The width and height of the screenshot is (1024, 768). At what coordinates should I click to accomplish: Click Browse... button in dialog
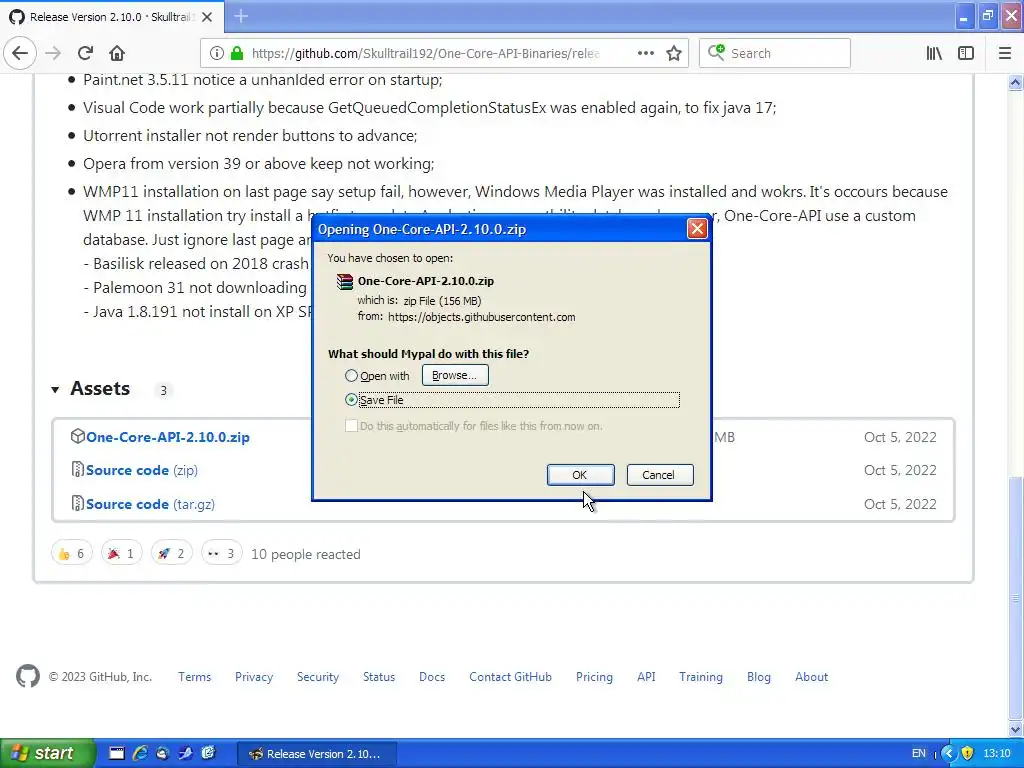(x=455, y=375)
